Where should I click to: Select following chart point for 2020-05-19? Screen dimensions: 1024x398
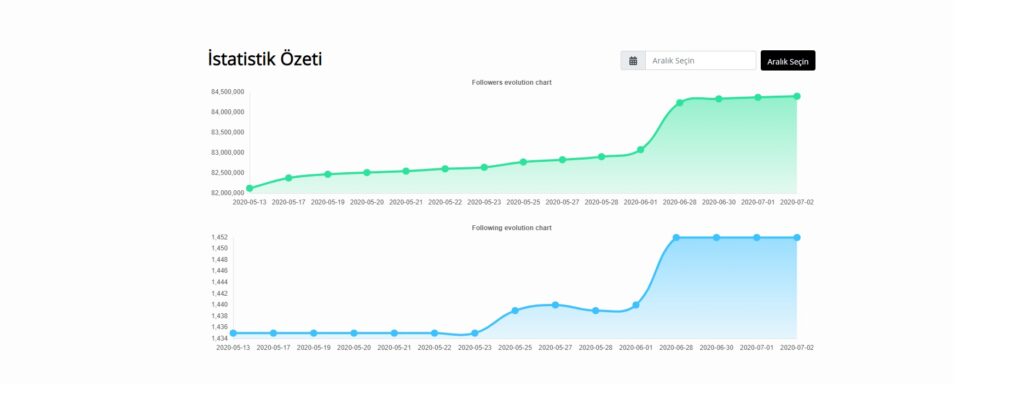coord(313,333)
